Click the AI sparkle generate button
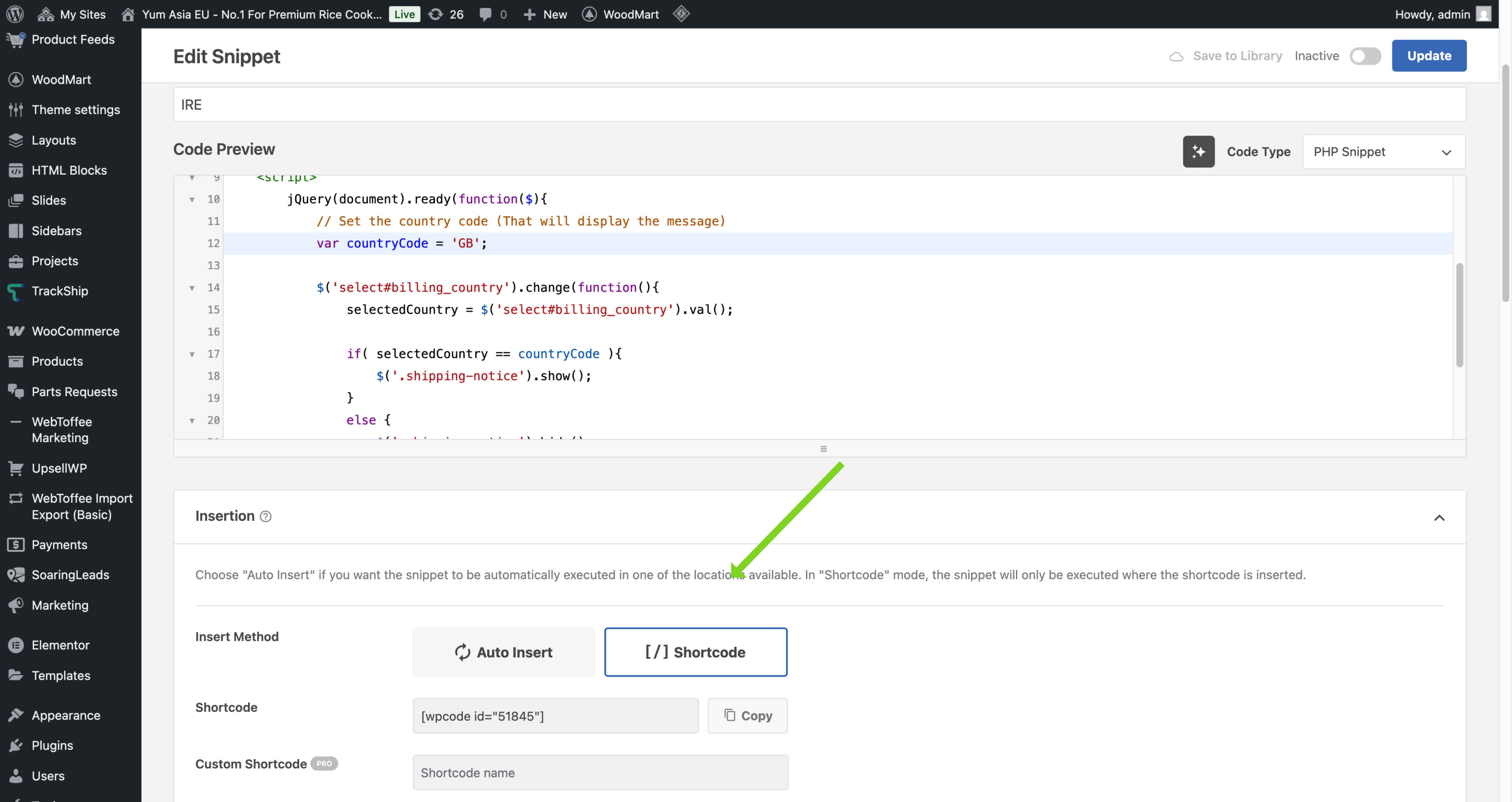The height and width of the screenshot is (802, 1512). pos(1199,151)
